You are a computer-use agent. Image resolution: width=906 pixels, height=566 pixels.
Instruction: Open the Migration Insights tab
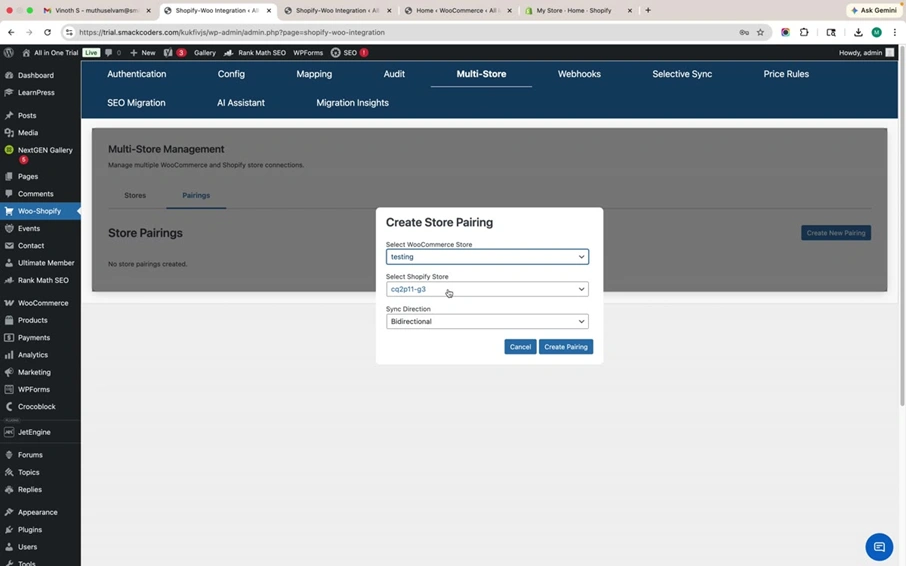tap(352, 103)
